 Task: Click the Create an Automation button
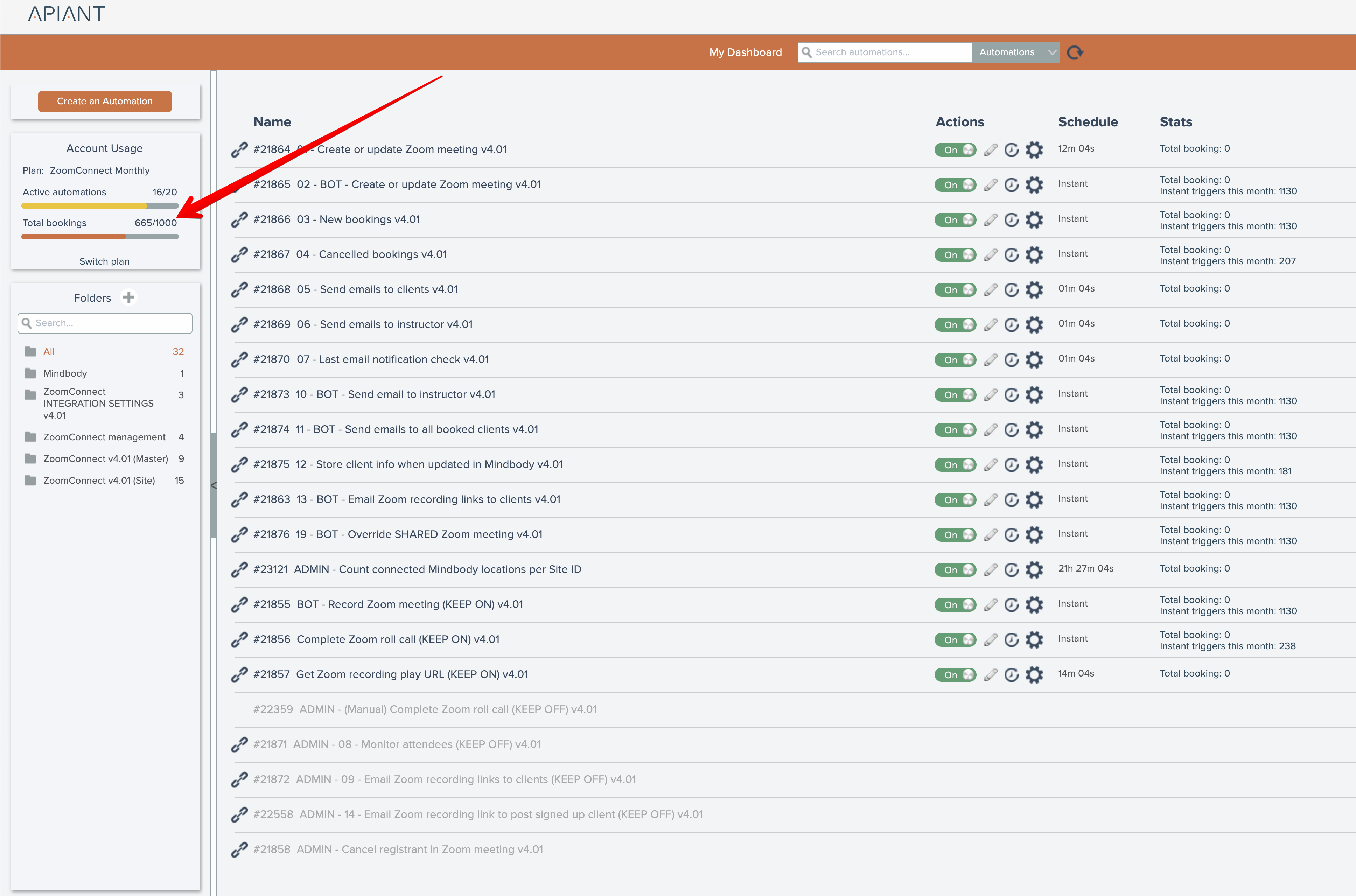pyautogui.click(x=105, y=101)
